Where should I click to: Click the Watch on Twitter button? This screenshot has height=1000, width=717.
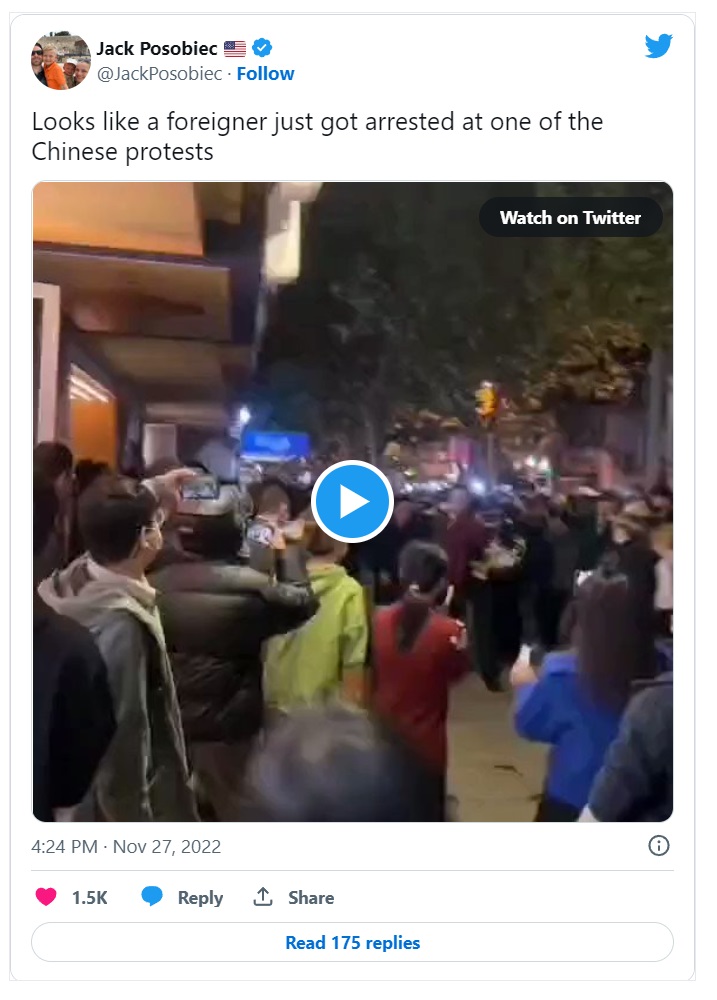[570, 217]
